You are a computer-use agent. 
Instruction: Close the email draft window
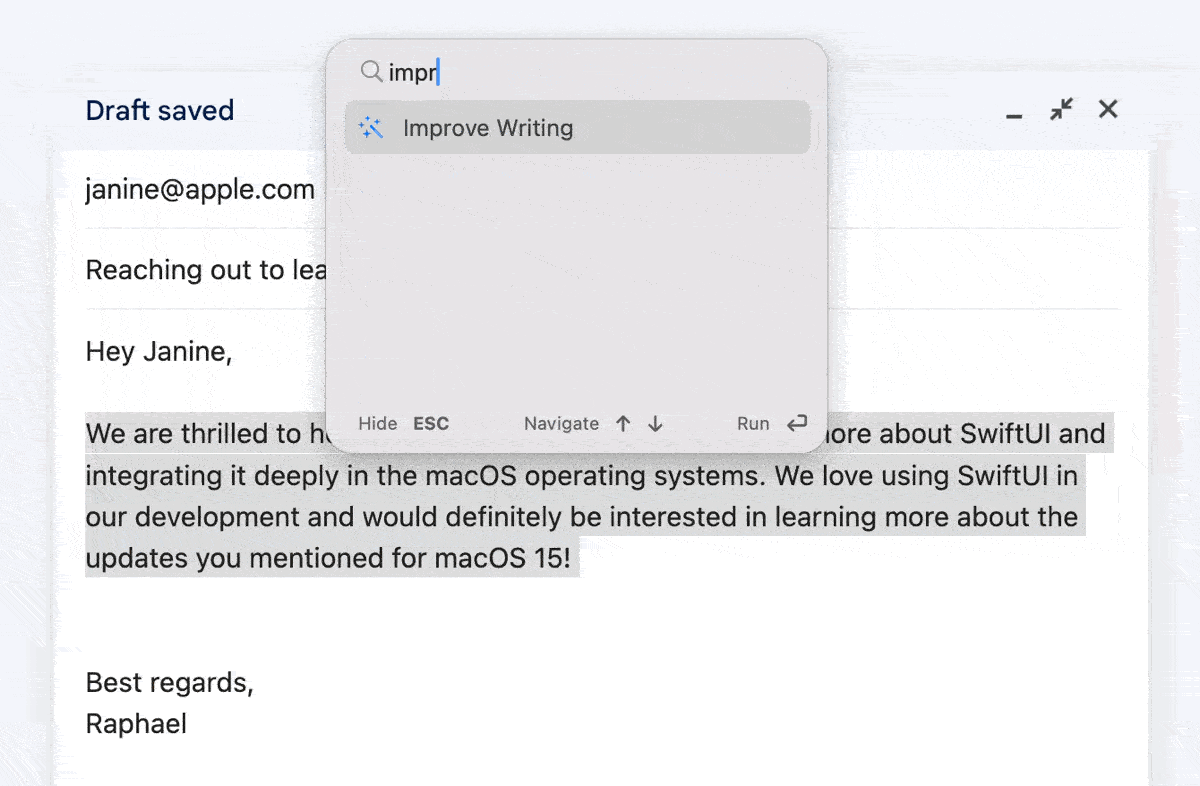(x=1108, y=109)
